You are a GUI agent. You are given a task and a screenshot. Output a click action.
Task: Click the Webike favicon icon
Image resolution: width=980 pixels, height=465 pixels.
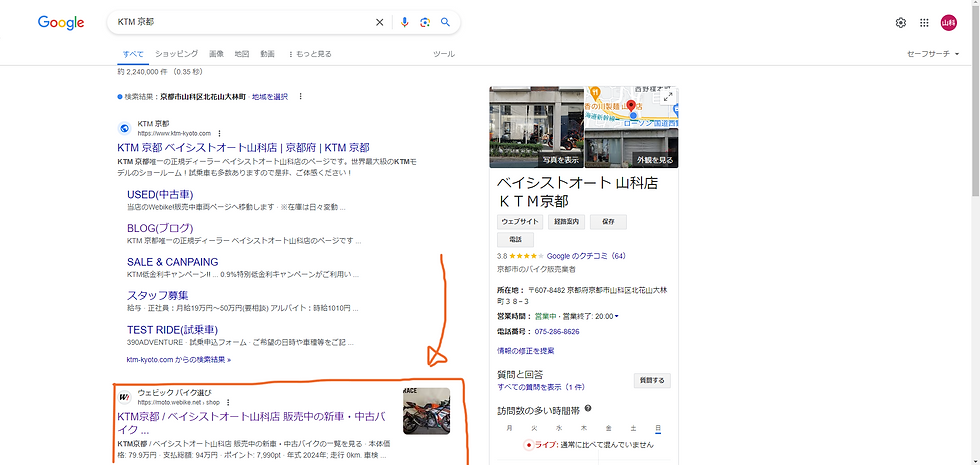pos(124,398)
